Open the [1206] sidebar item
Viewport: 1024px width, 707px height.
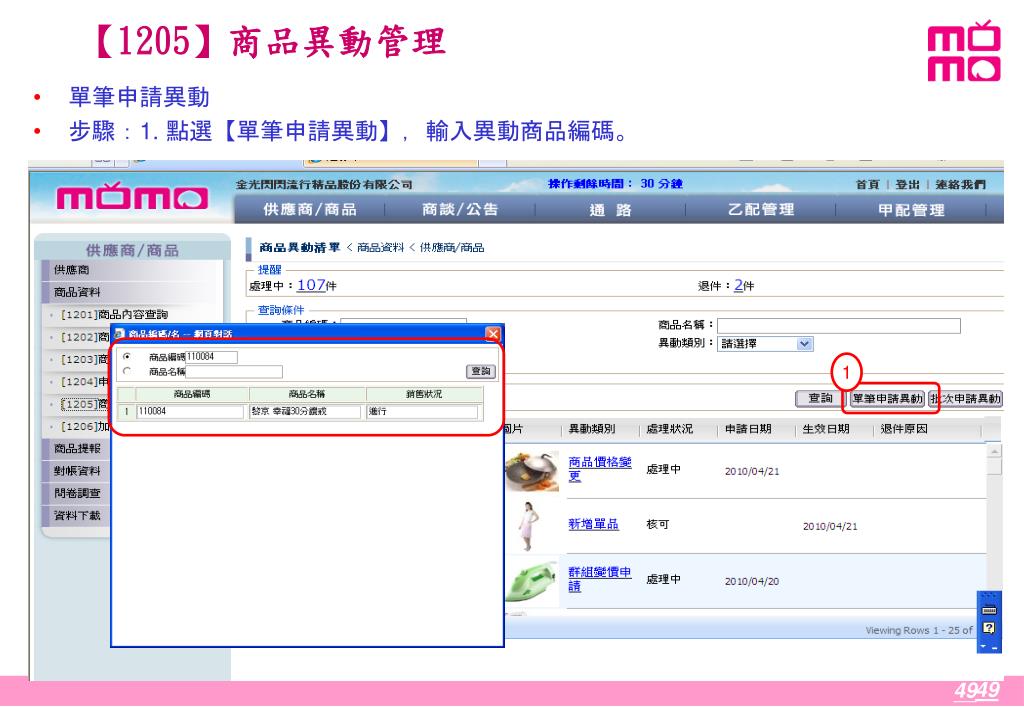84,426
